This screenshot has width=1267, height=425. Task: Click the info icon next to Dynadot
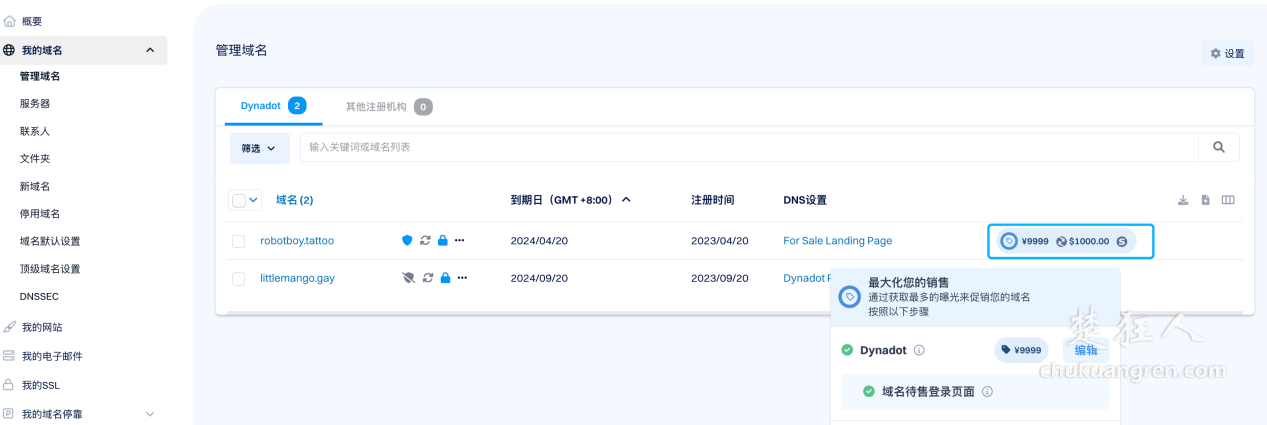tap(919, 350)
